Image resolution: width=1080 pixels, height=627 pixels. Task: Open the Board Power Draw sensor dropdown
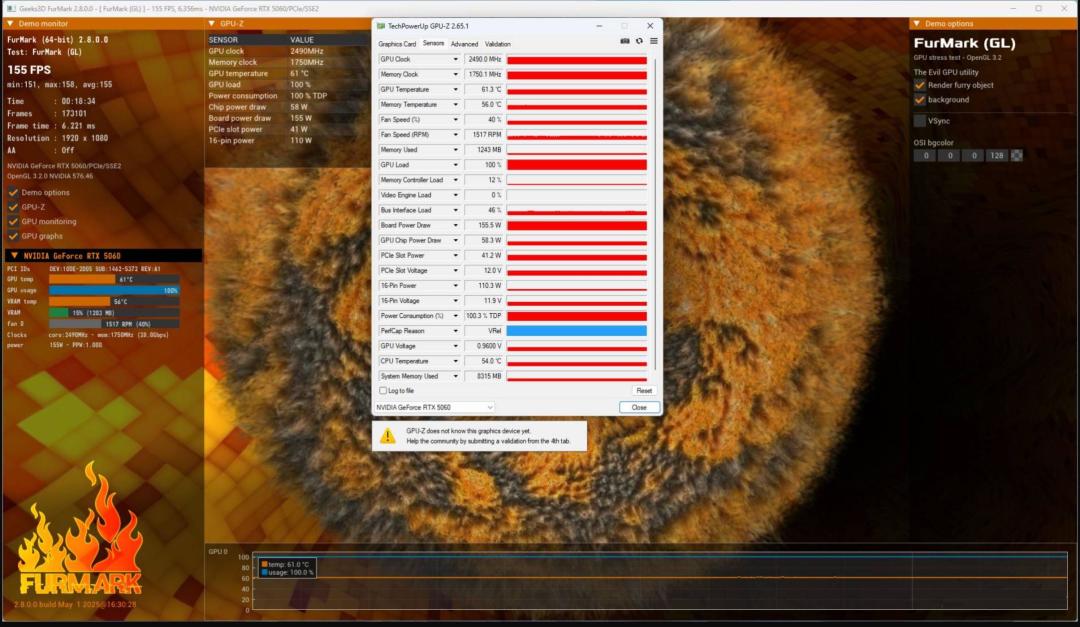[x=455, y=225]
